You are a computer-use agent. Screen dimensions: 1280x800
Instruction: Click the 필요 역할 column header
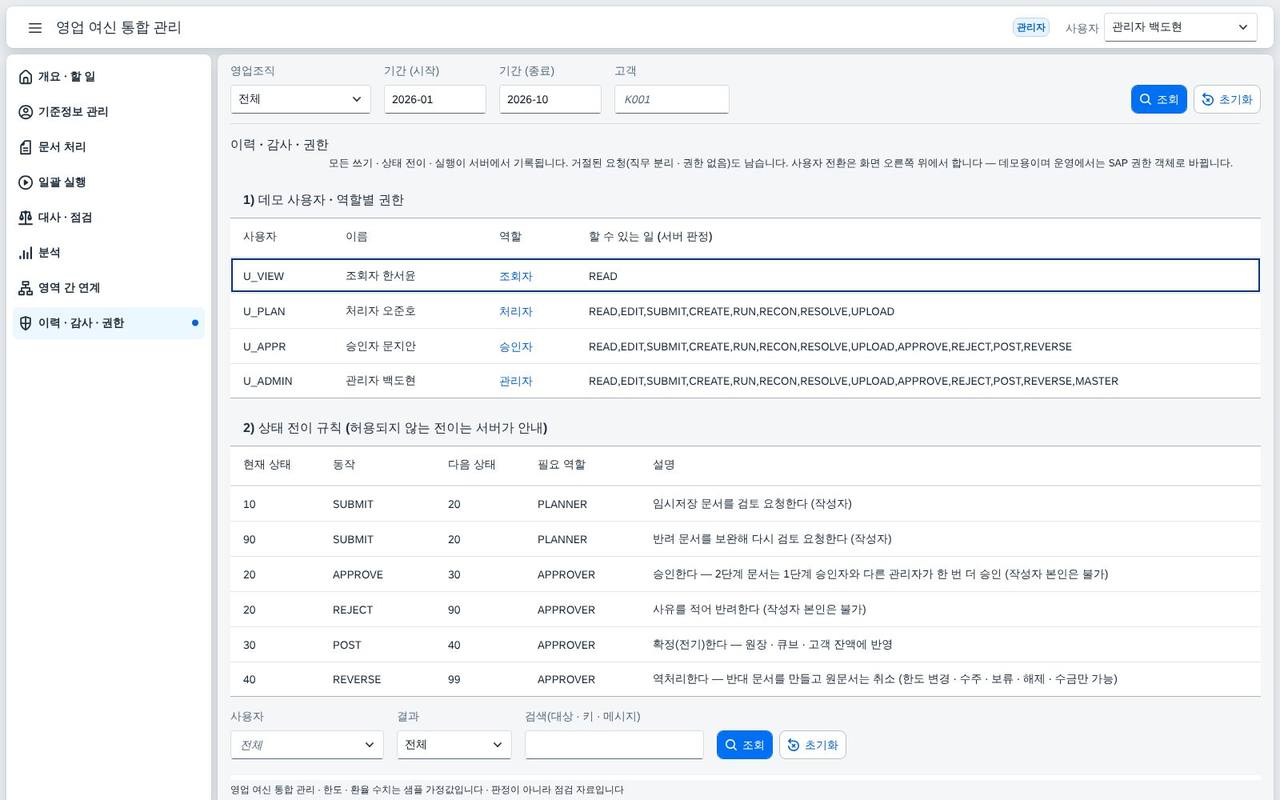(x=561, y=465)
